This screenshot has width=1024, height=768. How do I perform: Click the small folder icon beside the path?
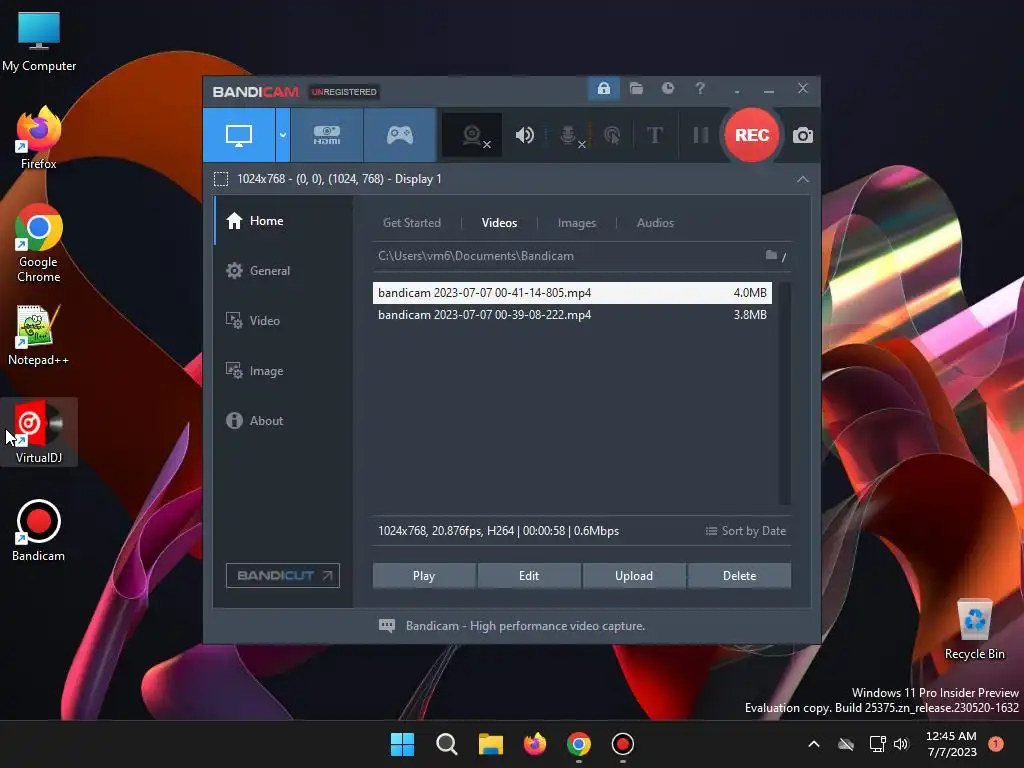[x=771, y=255]
